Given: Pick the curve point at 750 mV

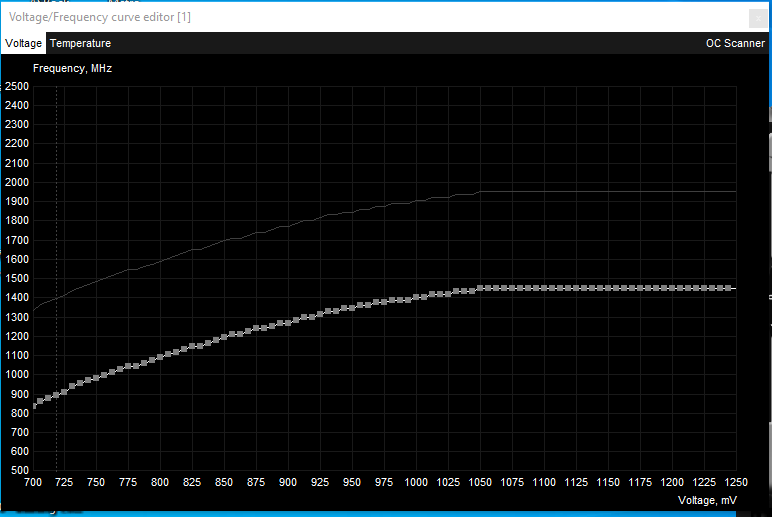Looking at the screenshot, I should tap(96, 378).
